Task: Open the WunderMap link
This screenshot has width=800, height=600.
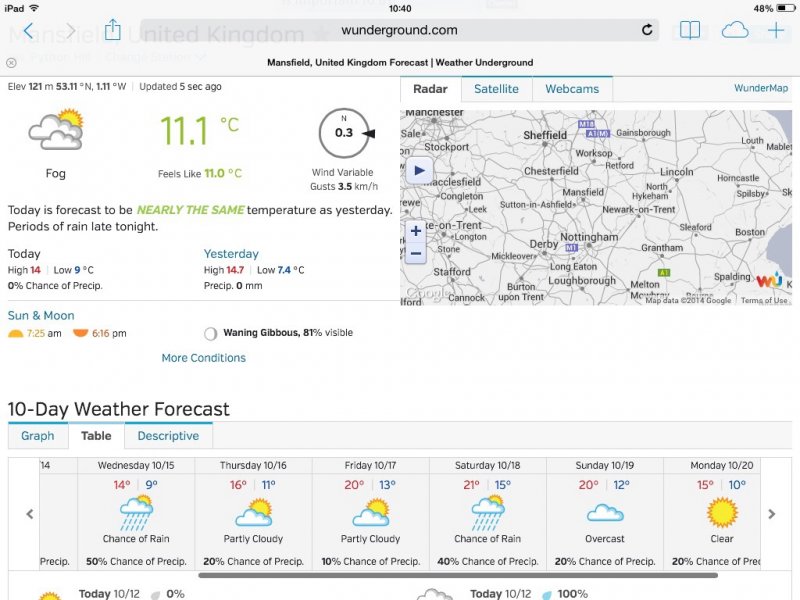Action: 762,89
